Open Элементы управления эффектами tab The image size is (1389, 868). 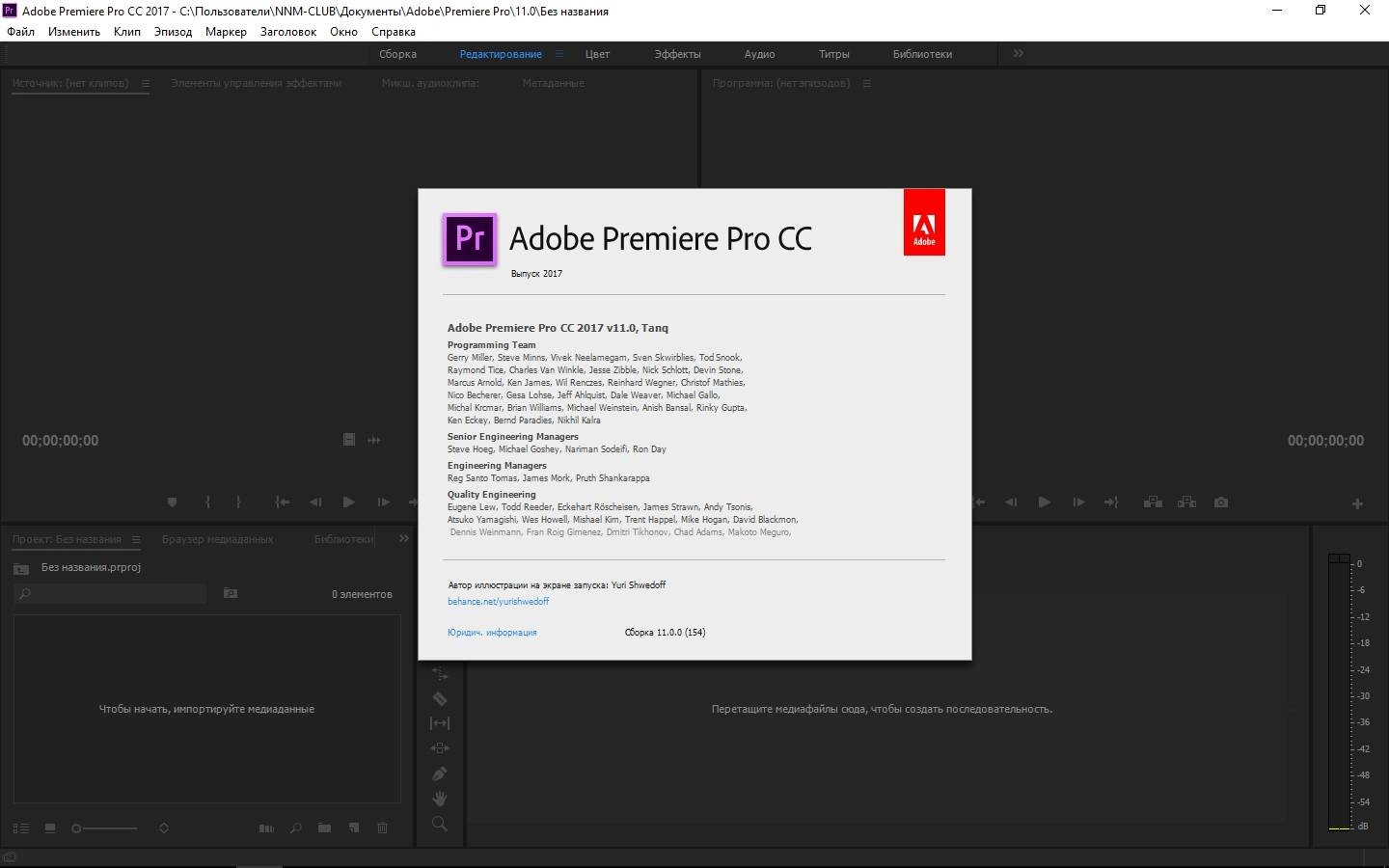tap(257, 84)
